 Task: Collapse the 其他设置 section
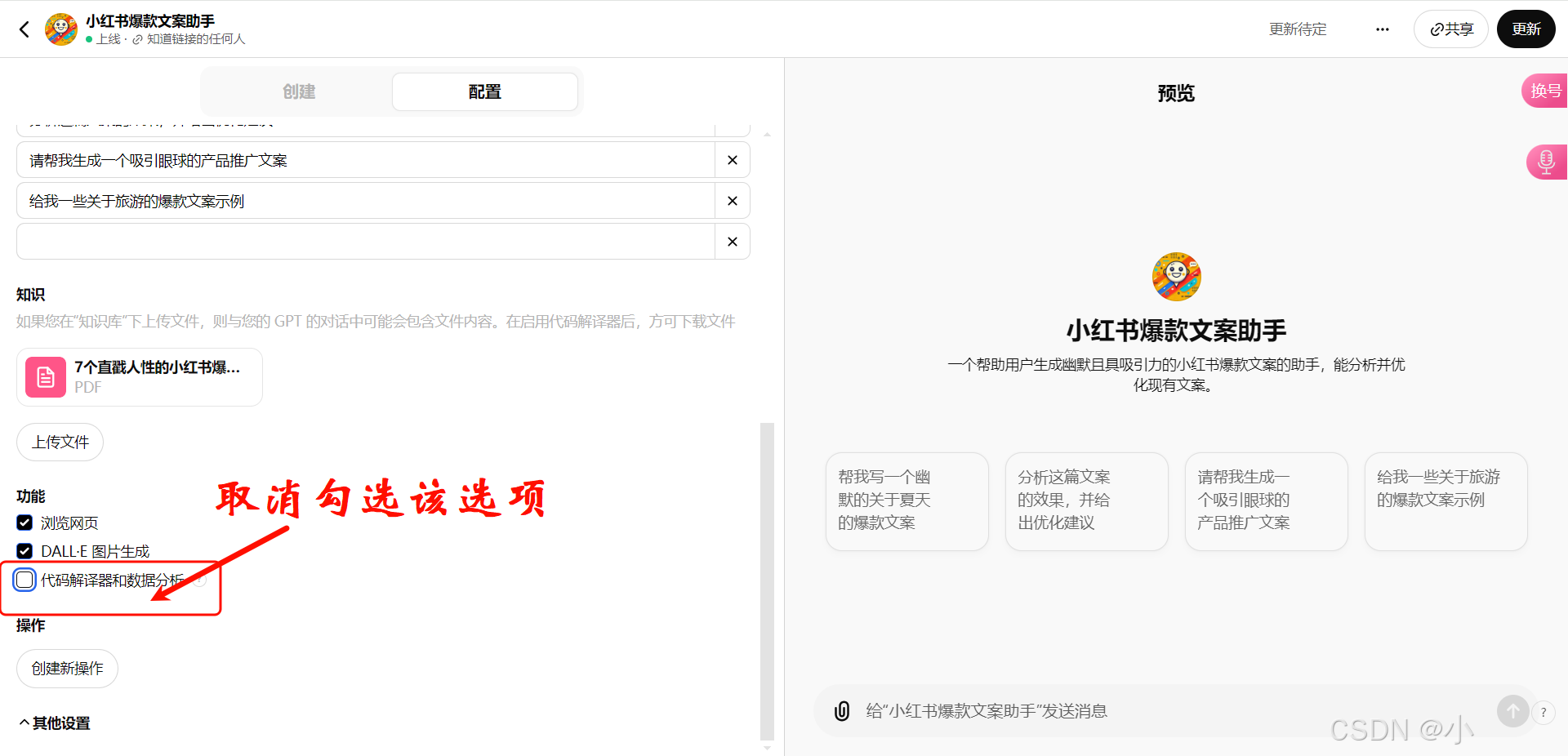[55, 723]
